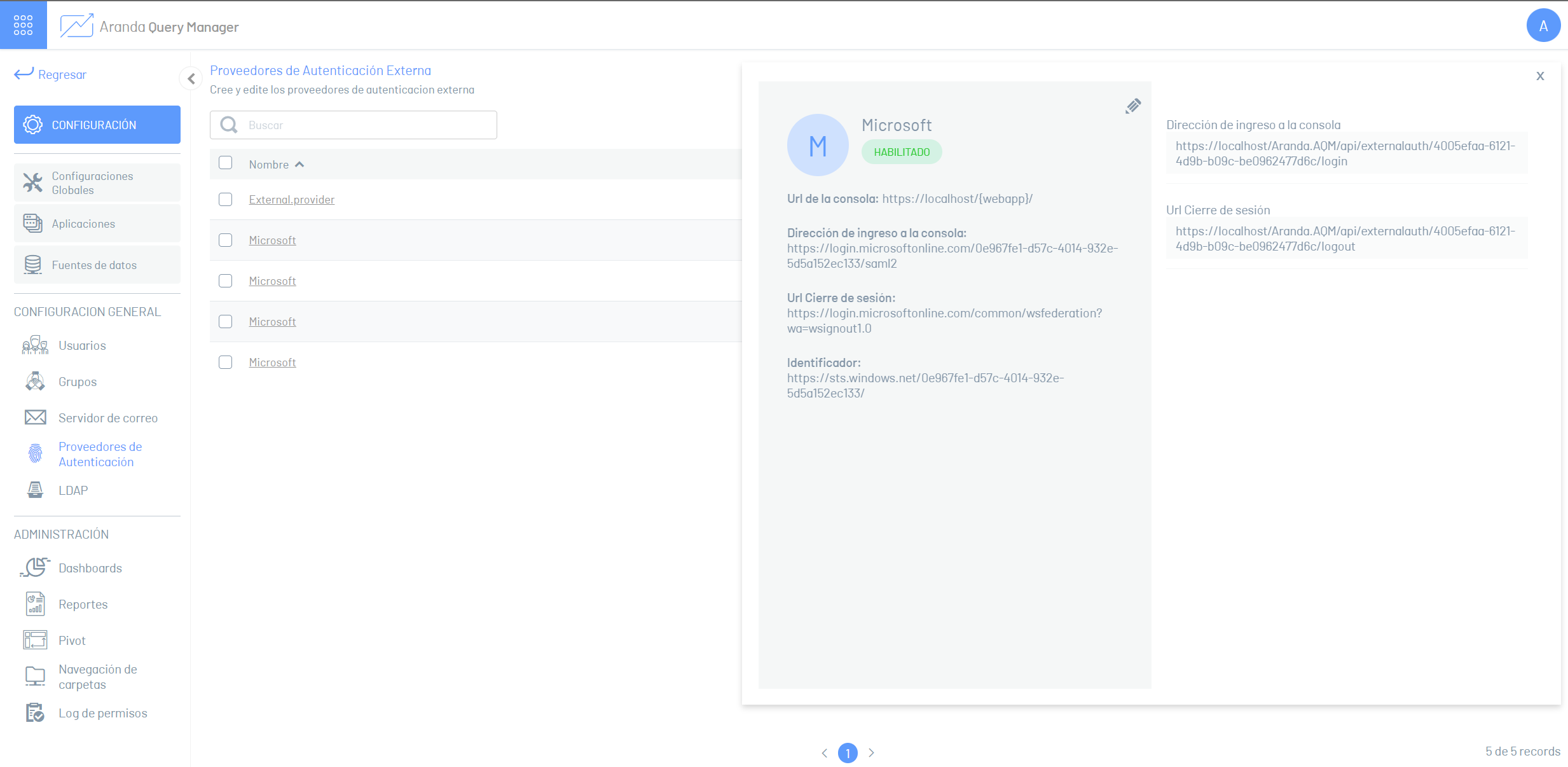Toggle the select-all checkbox in header

click(225, 163)
